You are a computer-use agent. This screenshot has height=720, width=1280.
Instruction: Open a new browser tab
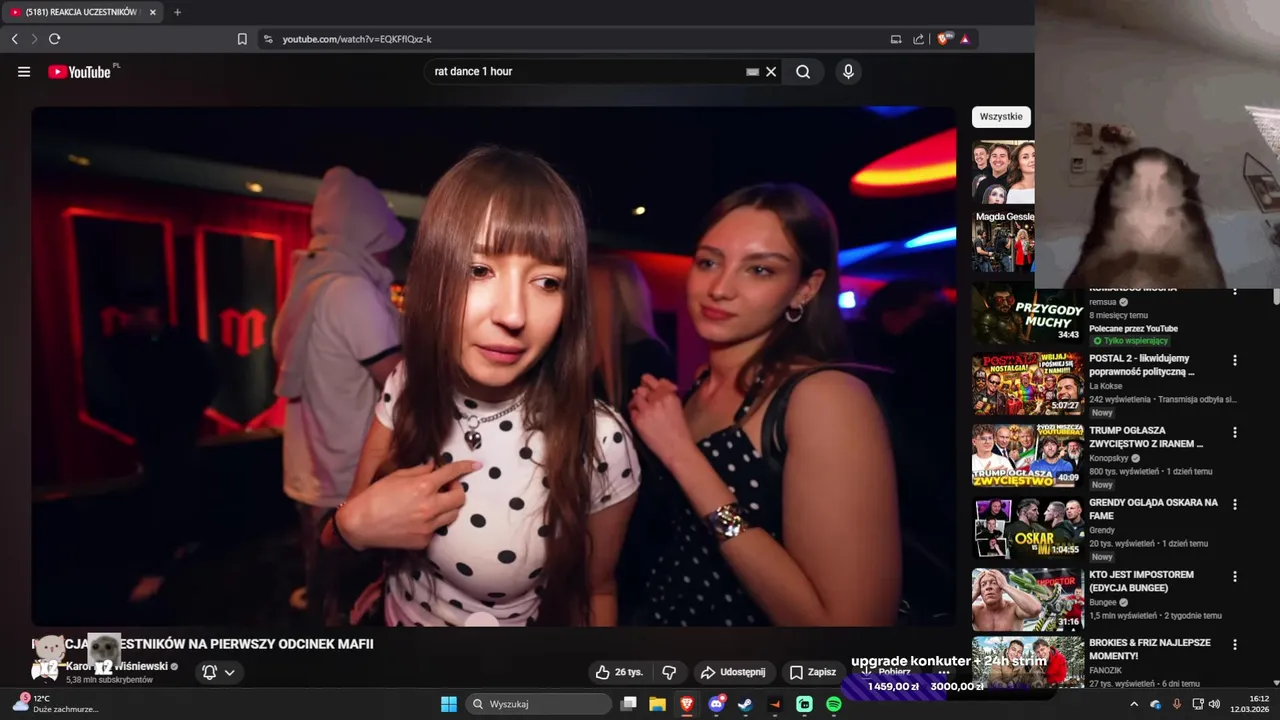coord(178,12)
